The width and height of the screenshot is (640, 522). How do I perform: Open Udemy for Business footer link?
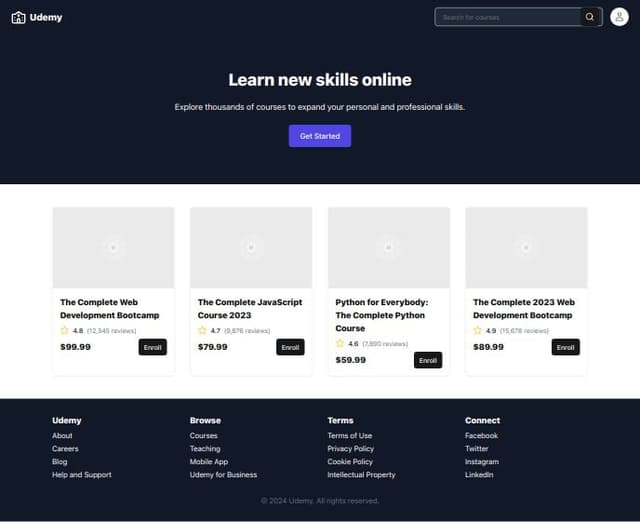click(223, 475)
